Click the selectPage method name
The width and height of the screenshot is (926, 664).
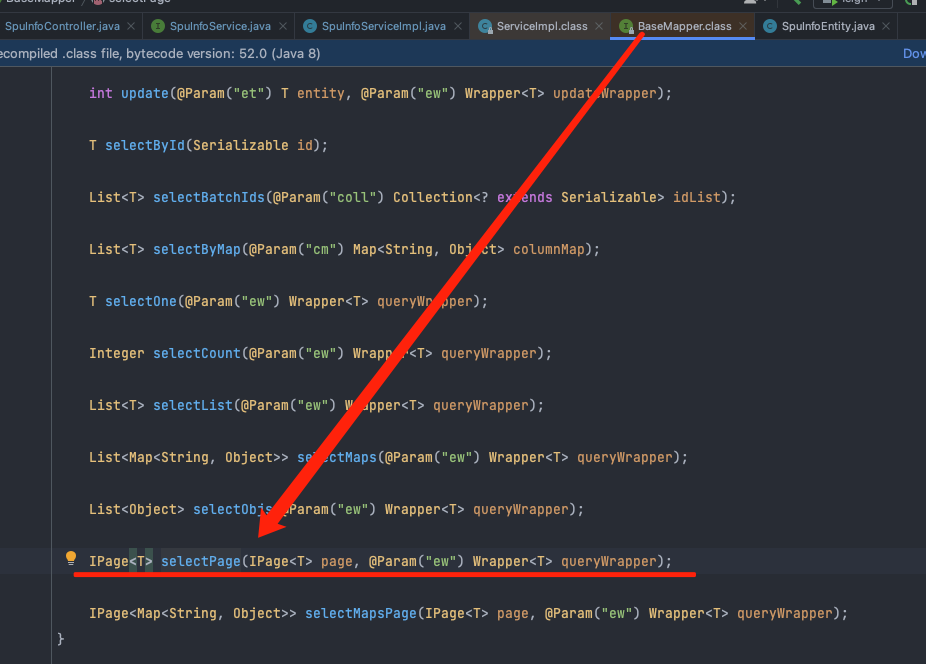[x=201, y=561]
